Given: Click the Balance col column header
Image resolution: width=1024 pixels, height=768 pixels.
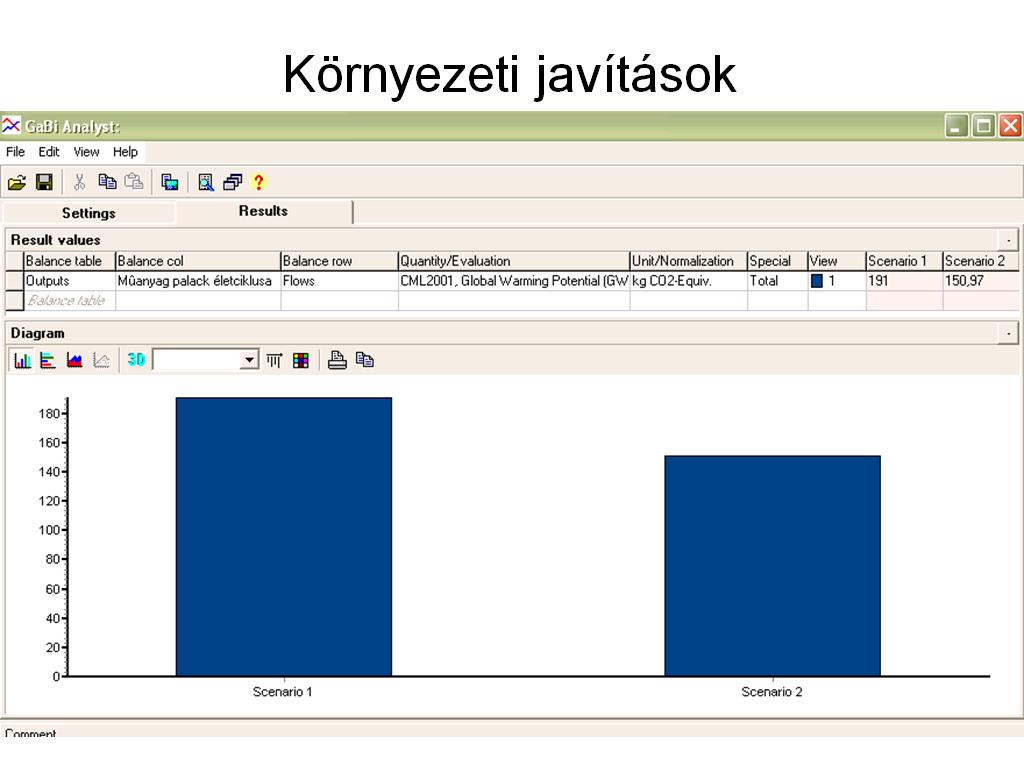Looking at the screenshot, I should [x=198, y=261].
